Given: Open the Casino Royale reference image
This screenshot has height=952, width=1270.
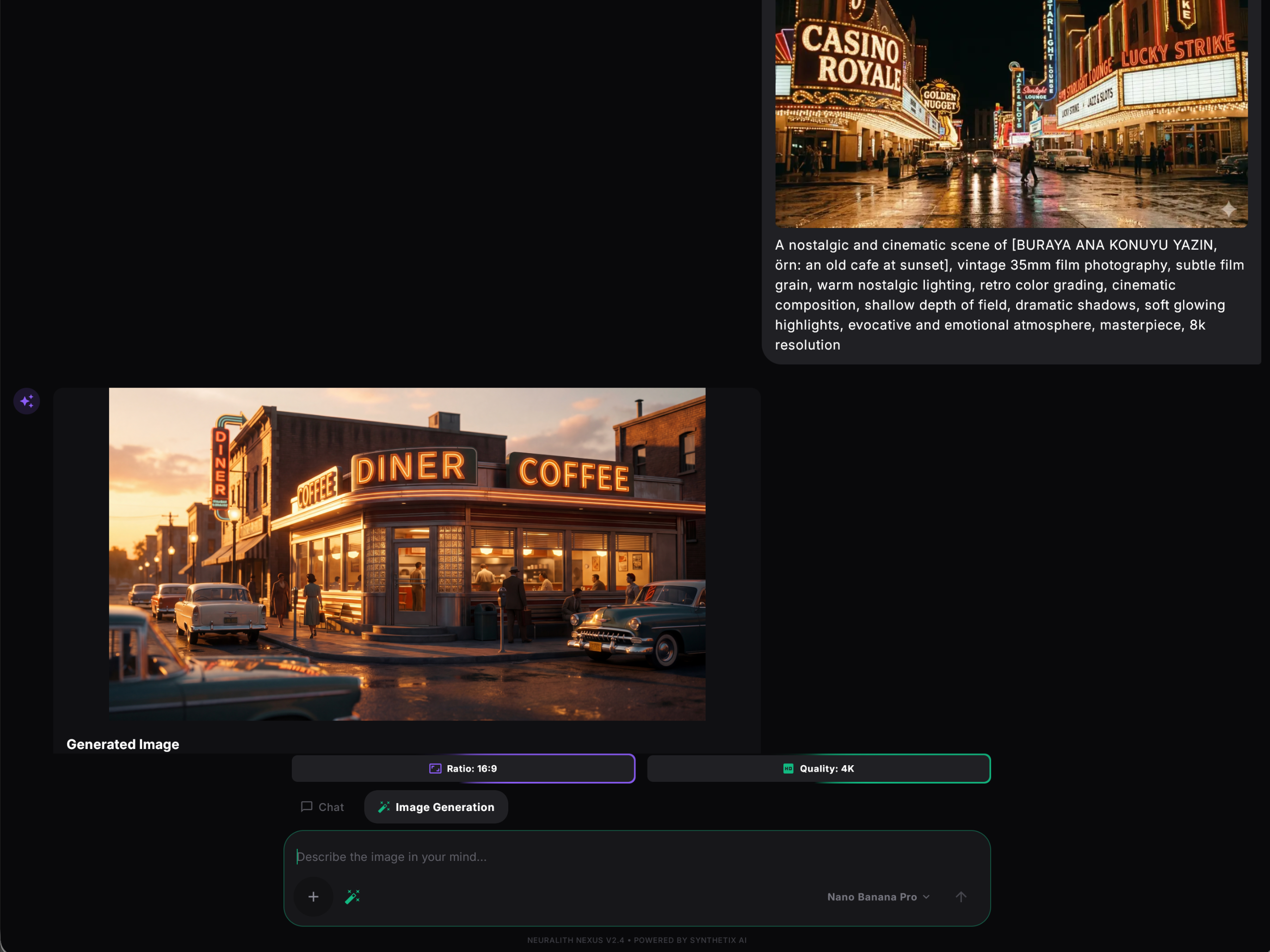Looking at the screenshot, I should 1011,114.
